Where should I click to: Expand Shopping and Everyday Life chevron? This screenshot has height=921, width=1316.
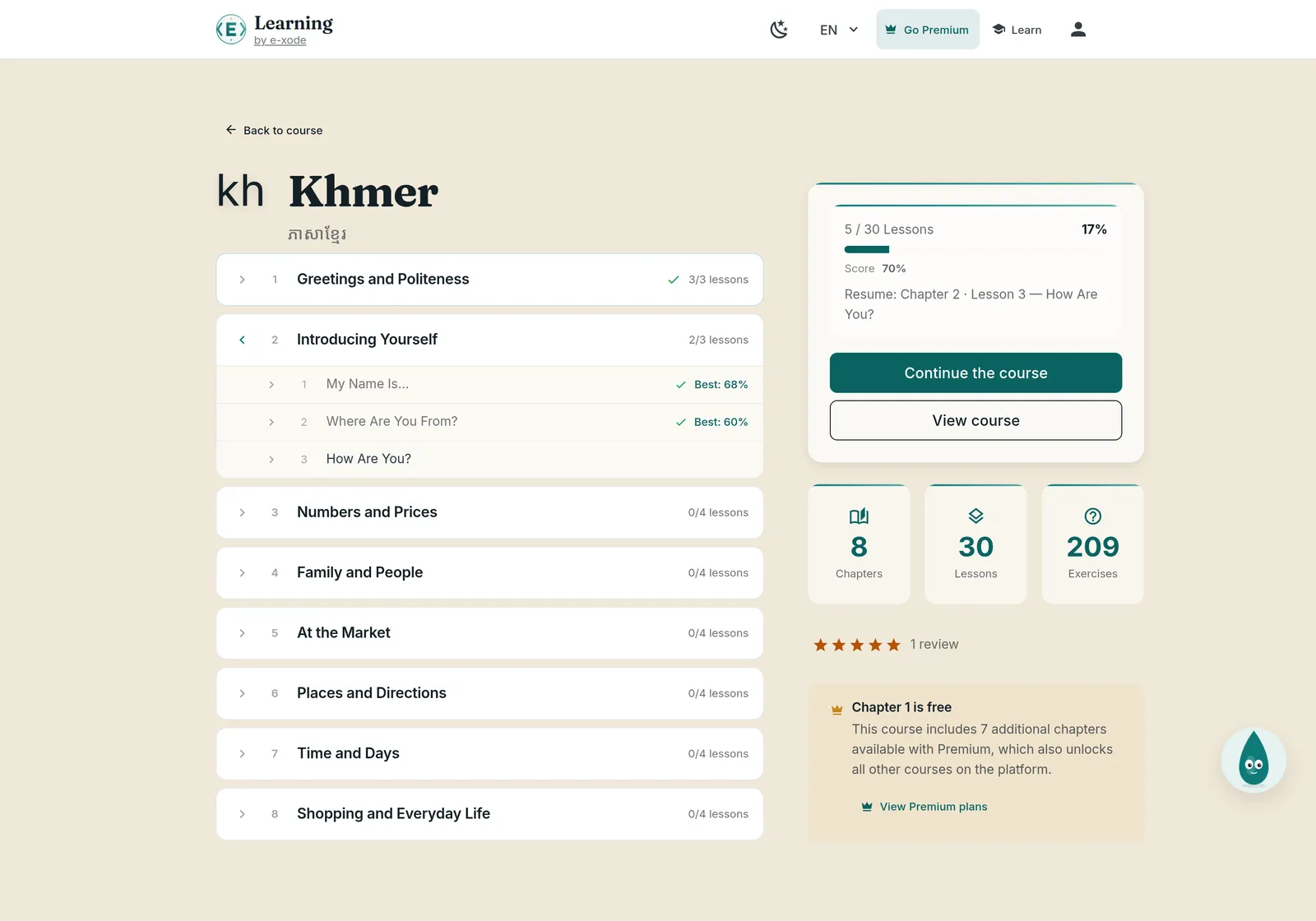coord(242,814)
